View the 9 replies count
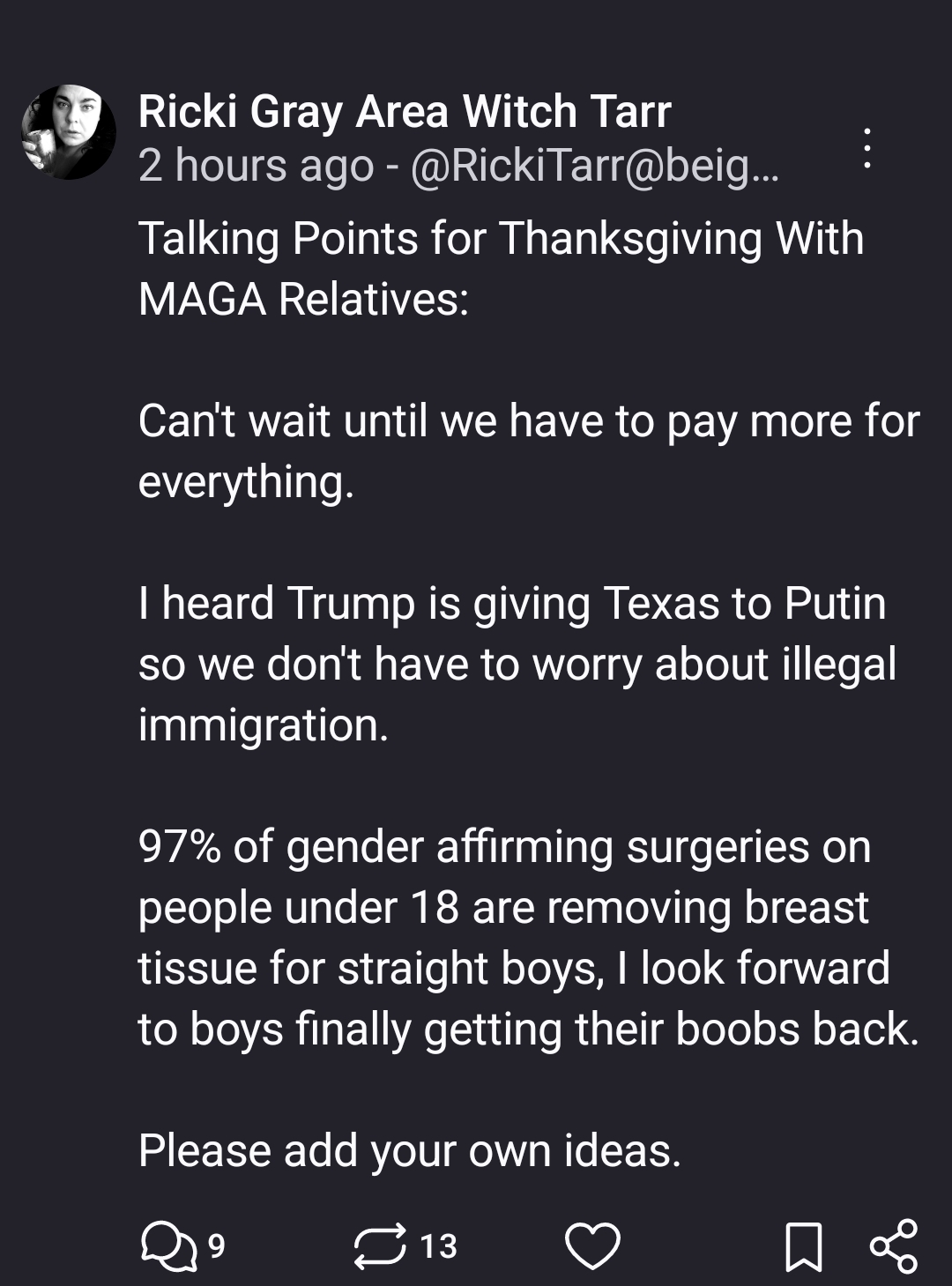Image resolution: width=952 pixels, height=1286 pixels. click(216, 1246)
